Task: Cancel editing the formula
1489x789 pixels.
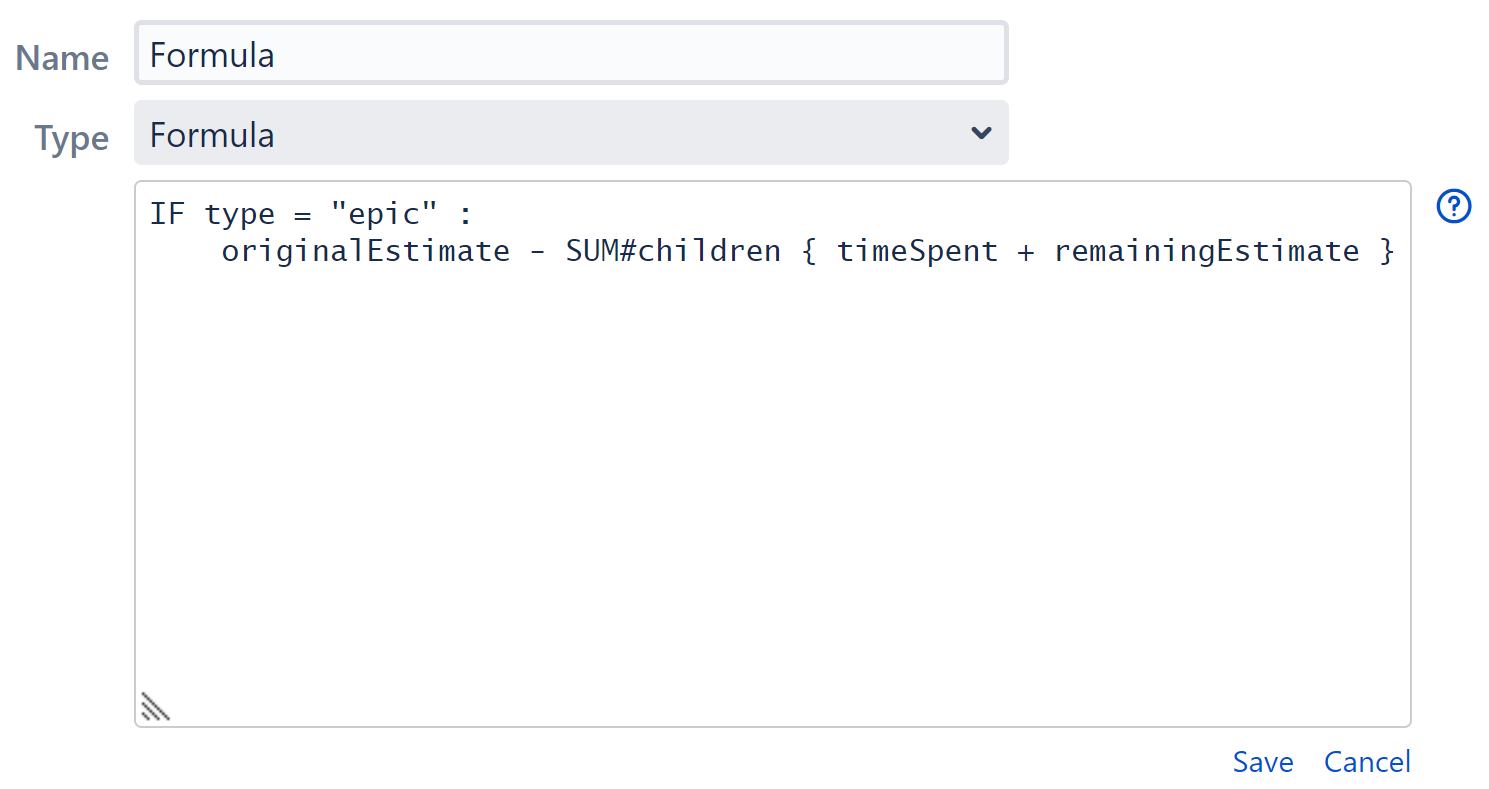Action: click(1367, 762)
